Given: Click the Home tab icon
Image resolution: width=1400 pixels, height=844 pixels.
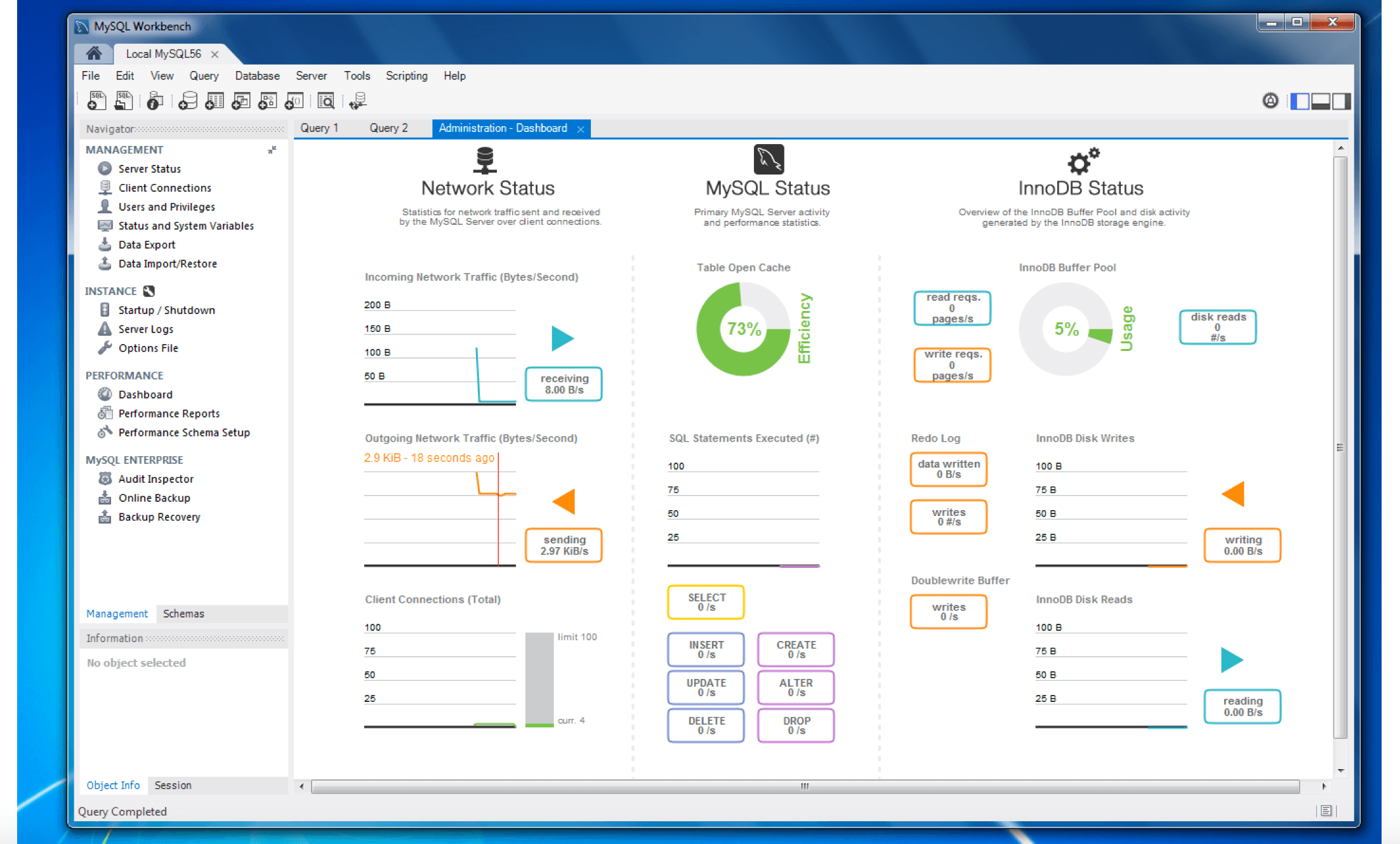Looking at the screenshot, I should tap(94, 53).
